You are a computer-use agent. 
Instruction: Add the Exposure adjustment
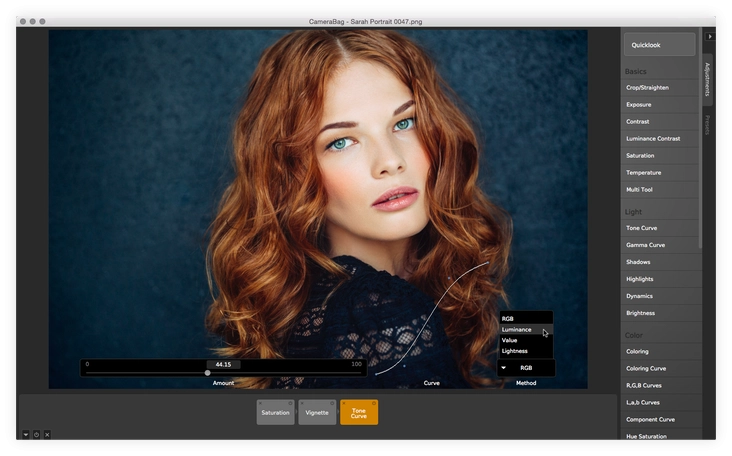point(660,105)
